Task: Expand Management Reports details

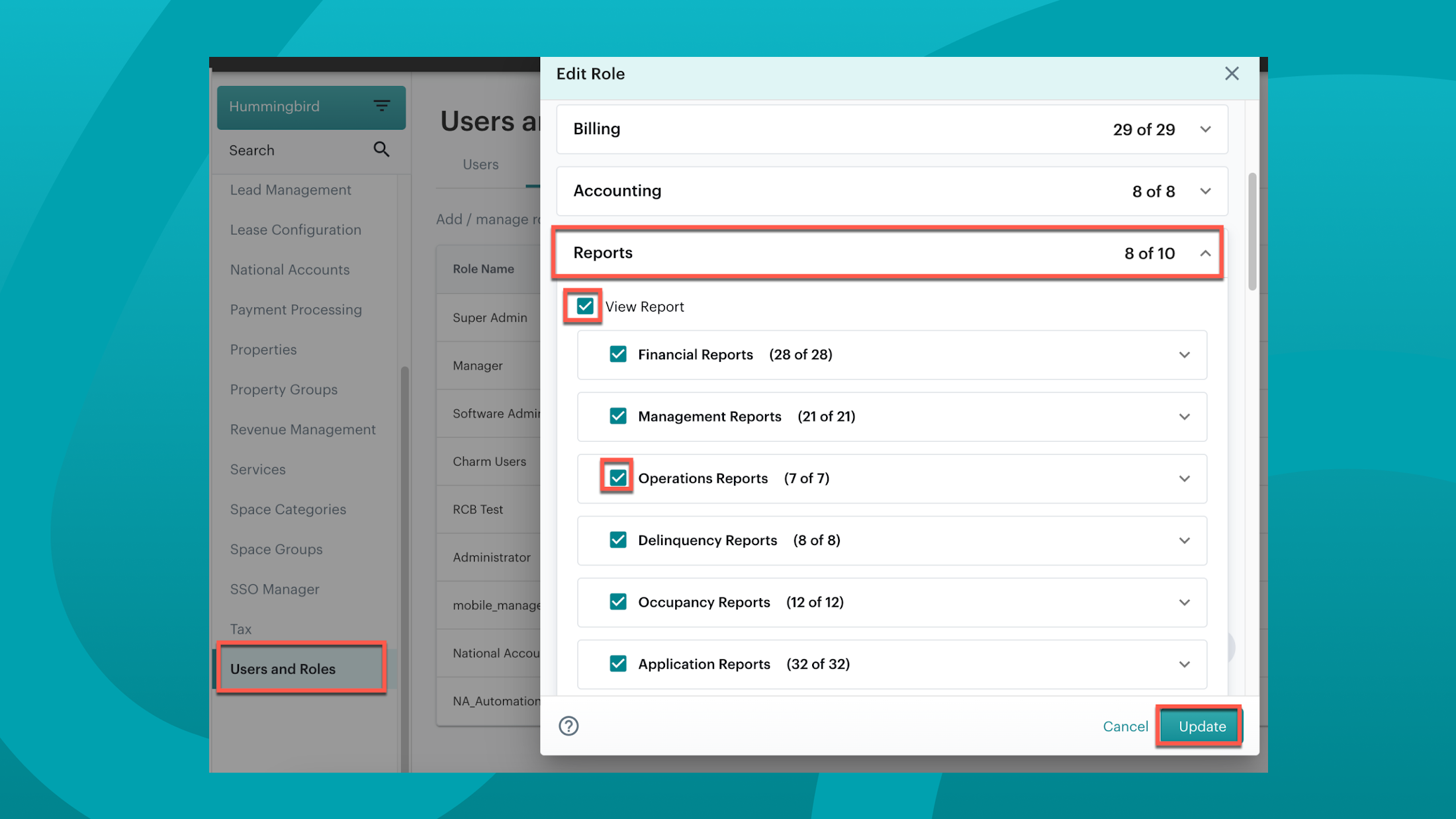Action: coord(1184,417)
